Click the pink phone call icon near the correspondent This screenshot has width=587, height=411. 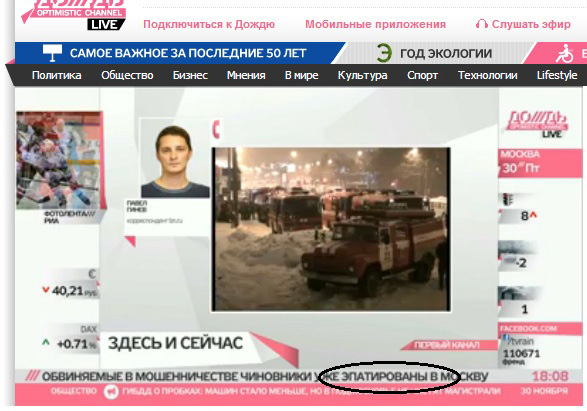pyautogui.click(x=216, y=130)
